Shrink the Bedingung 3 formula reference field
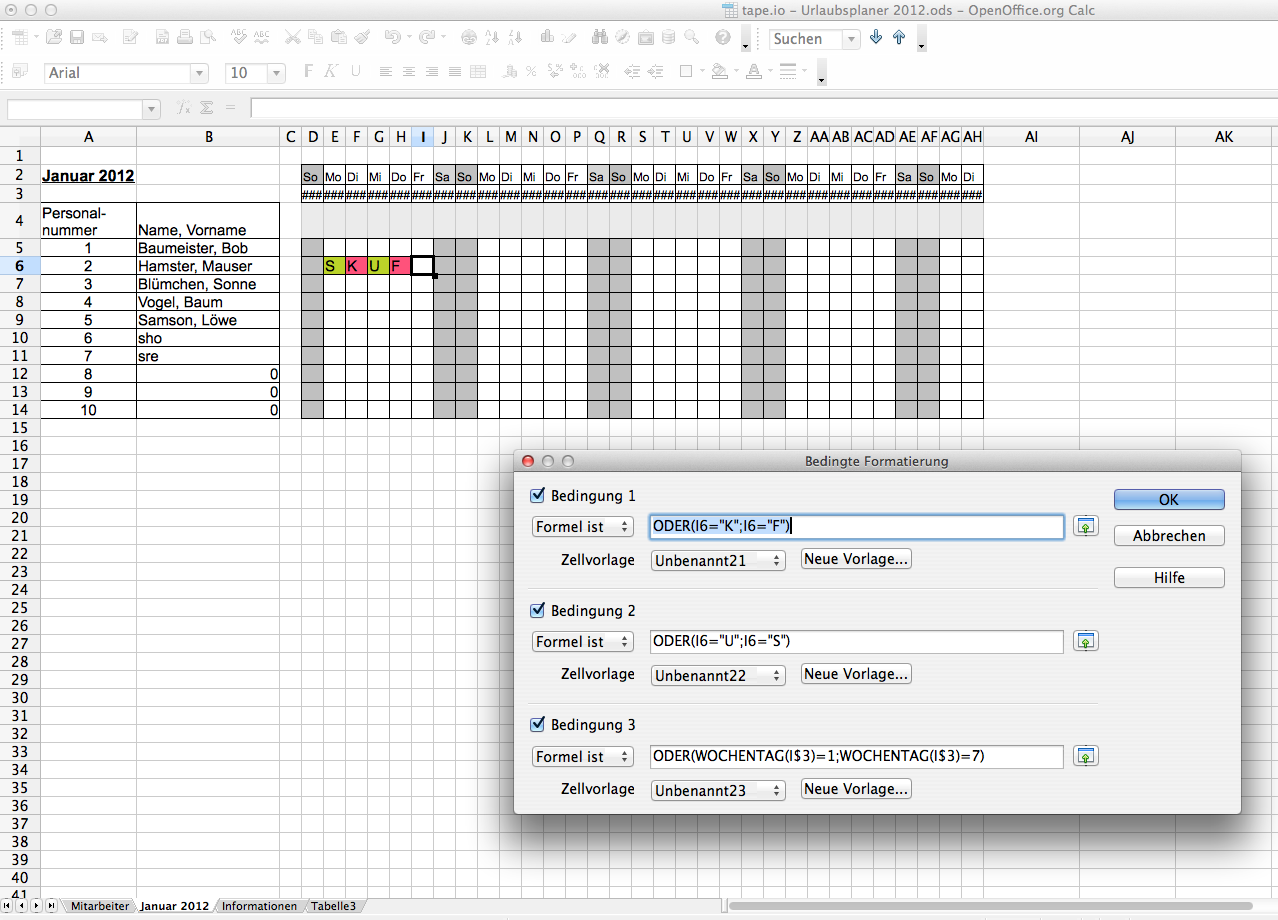1278x920 pixels. pyautogui.click(x=1086, y=756)
